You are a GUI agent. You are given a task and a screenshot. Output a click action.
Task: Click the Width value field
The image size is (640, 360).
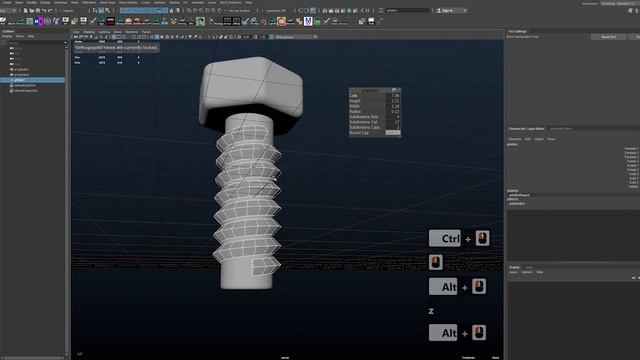tap(393, 106)
